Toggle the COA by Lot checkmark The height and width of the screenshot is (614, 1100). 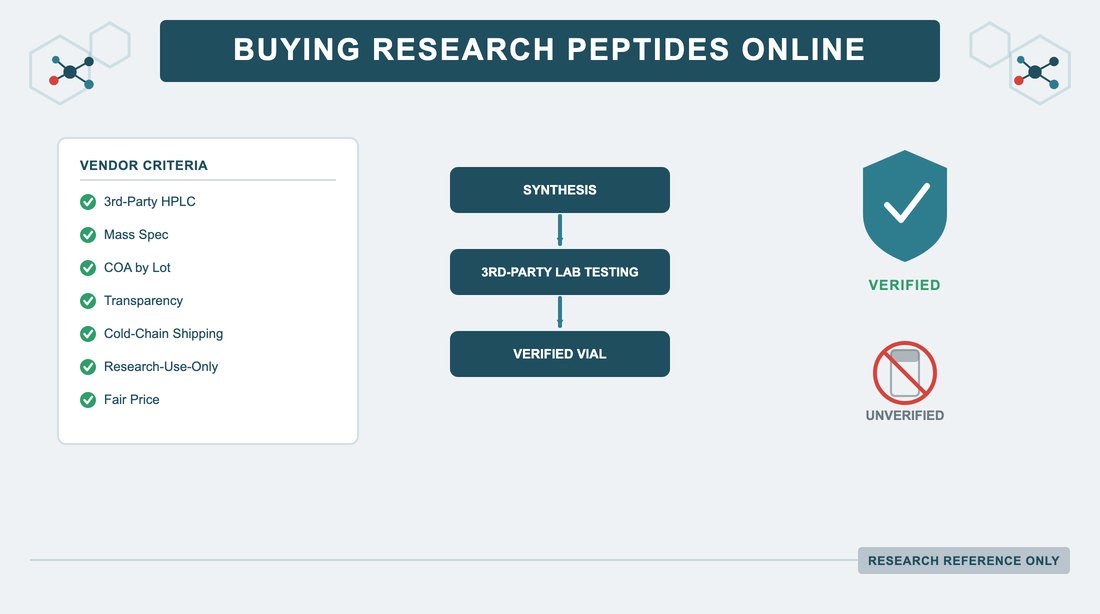point(88,268)
